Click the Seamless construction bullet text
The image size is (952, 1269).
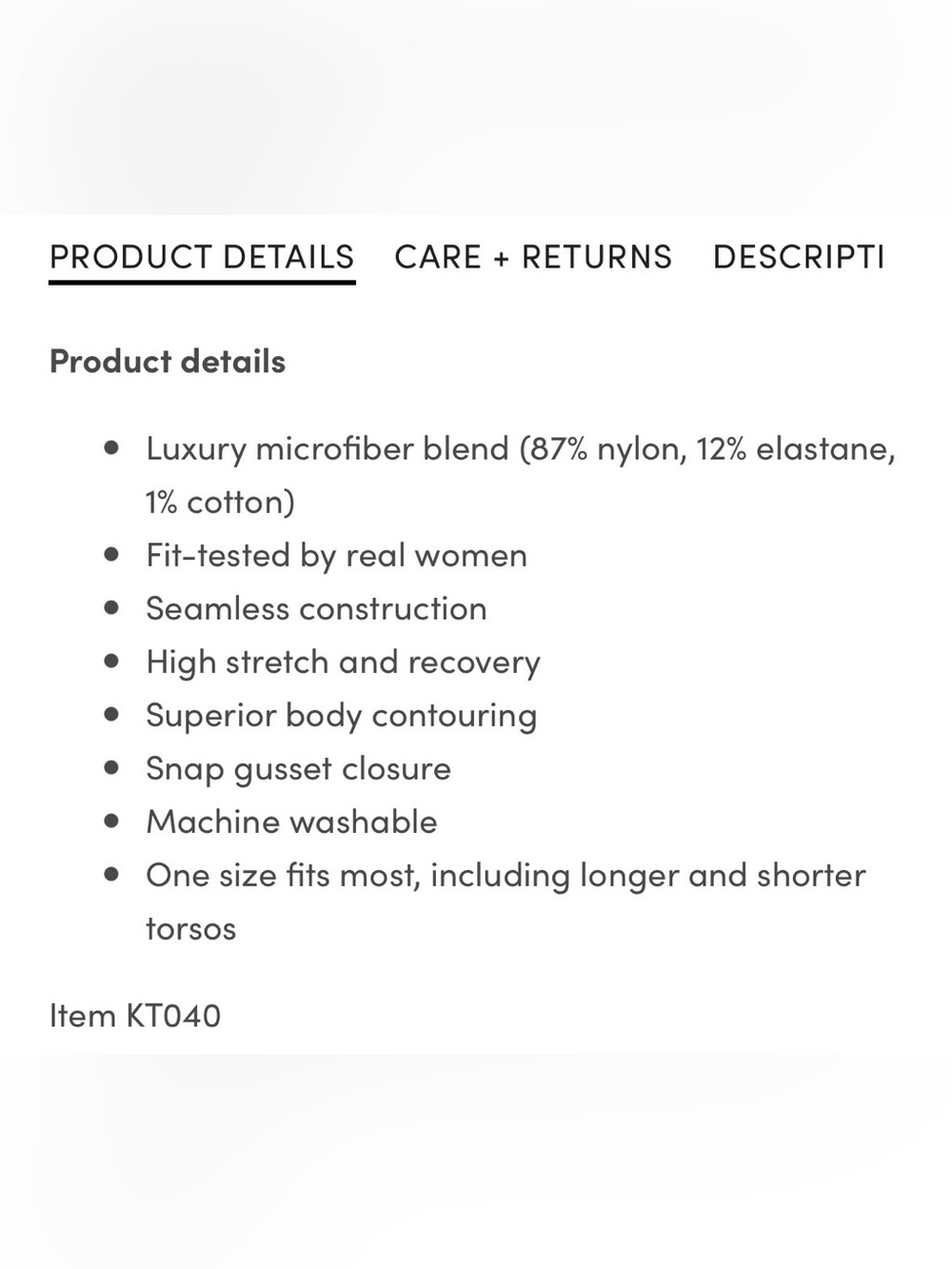click(x=316, y=608)
